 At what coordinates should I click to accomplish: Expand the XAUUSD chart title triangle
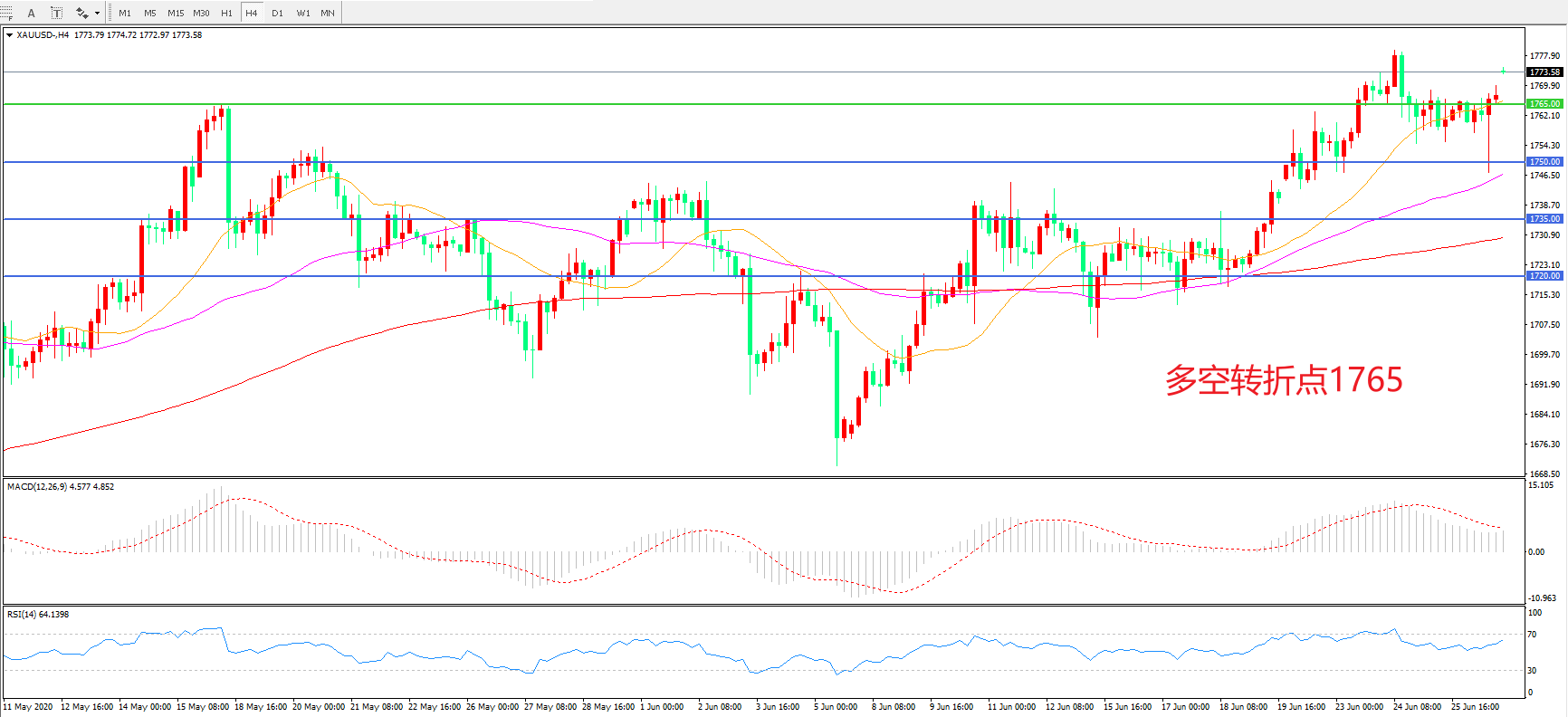[9, 35]
